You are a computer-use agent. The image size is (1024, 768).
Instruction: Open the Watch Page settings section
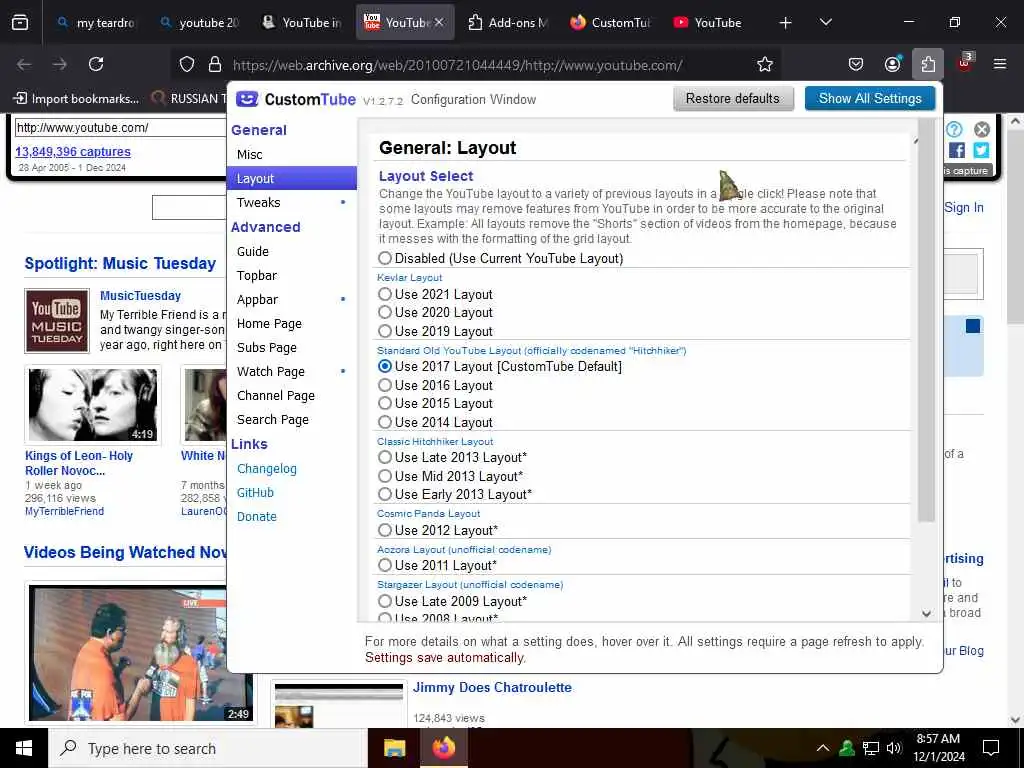[292, 372]
